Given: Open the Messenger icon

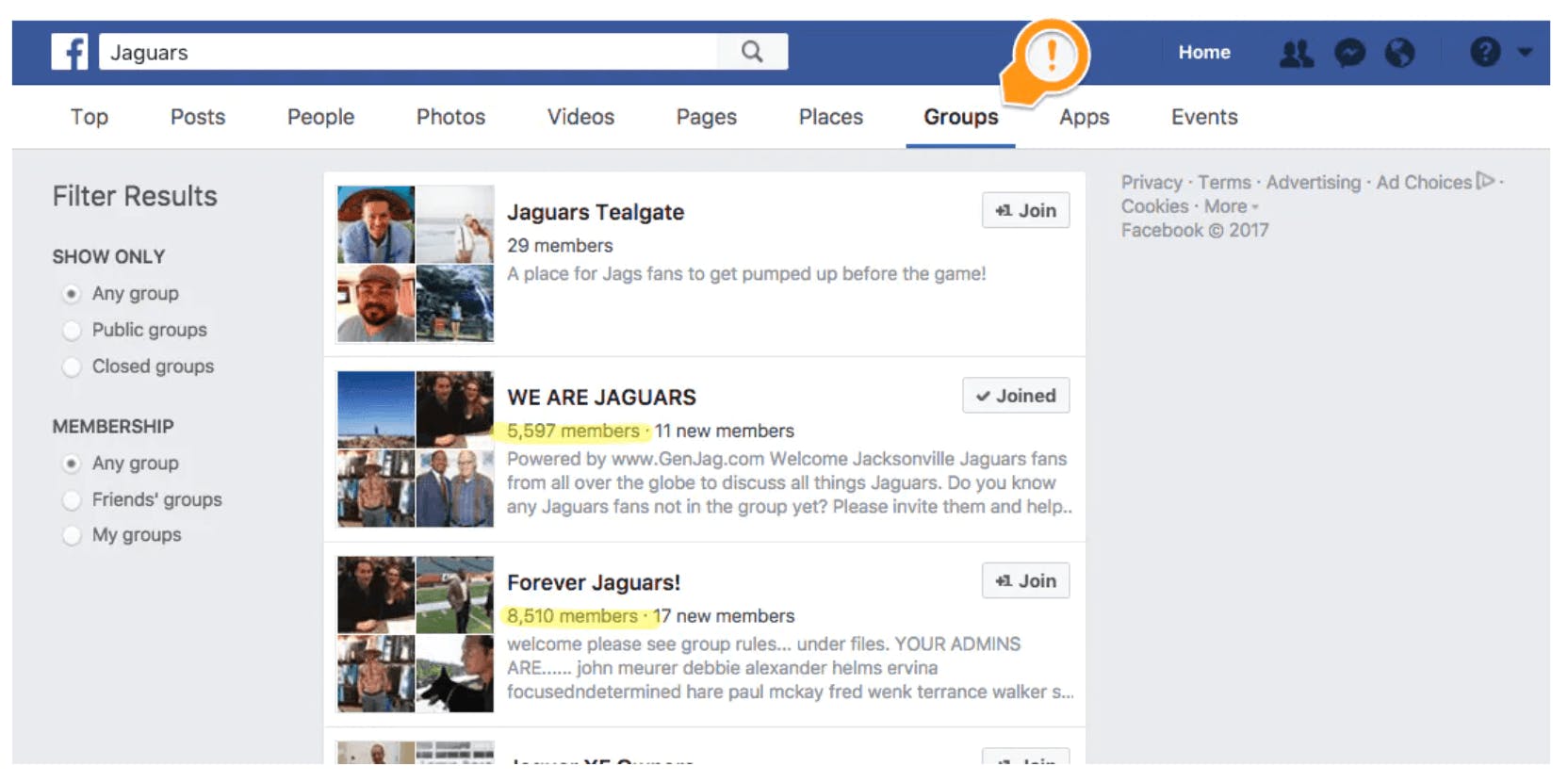Looking at the screenshot, I should click(x=1349, y=53).
